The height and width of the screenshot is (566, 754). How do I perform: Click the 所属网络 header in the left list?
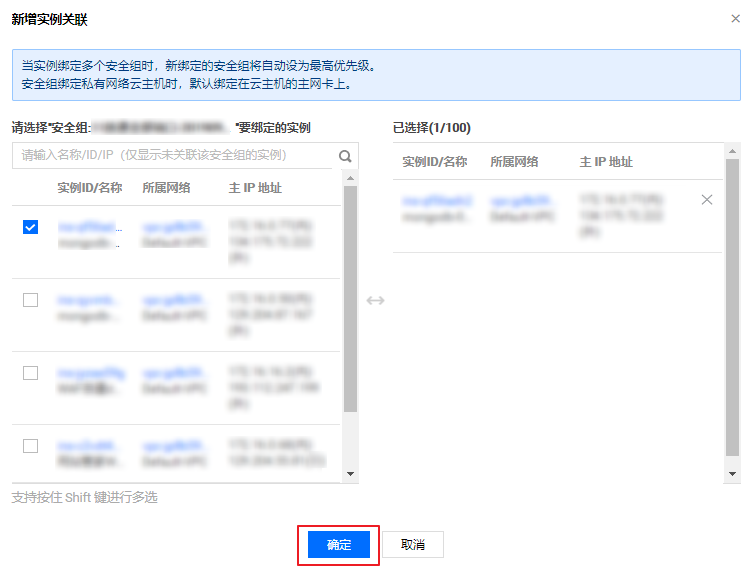[x=166, y=188]
